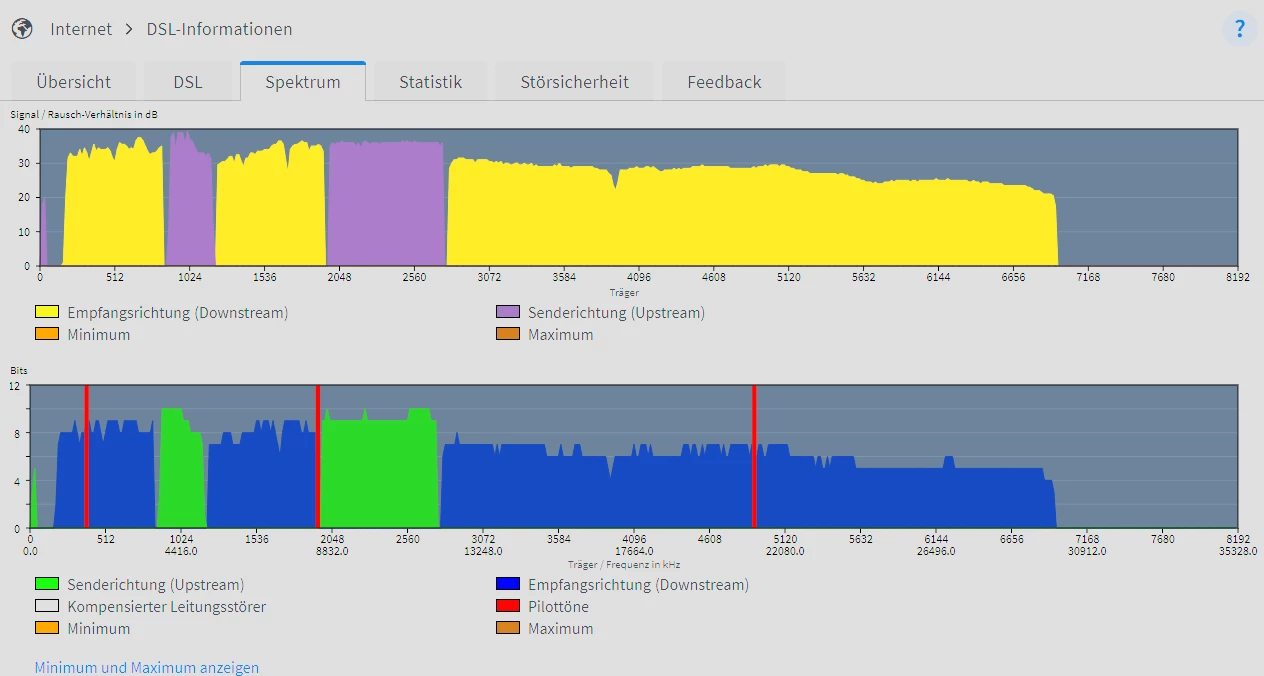
Task: Click green Senderichtung (Upstream) swatch
Action: [47, 584]
